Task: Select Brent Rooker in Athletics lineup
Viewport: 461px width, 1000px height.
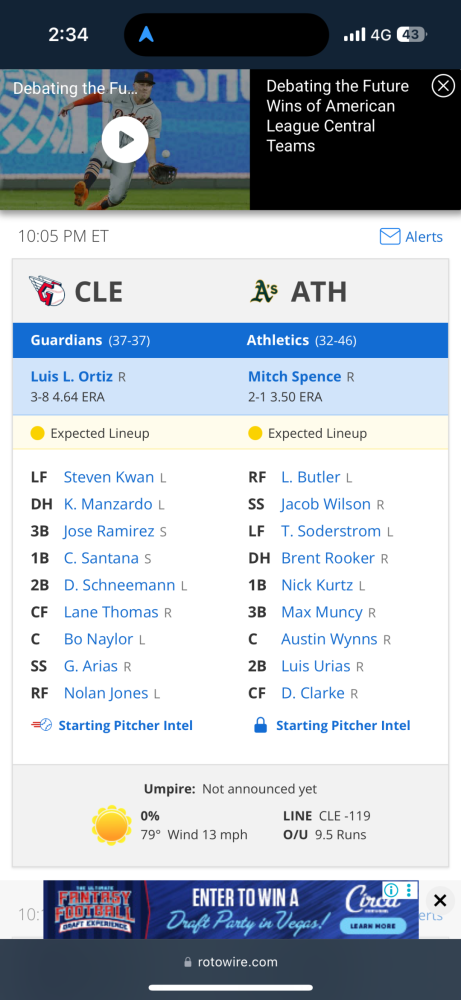Action: (x=328, y=558)
